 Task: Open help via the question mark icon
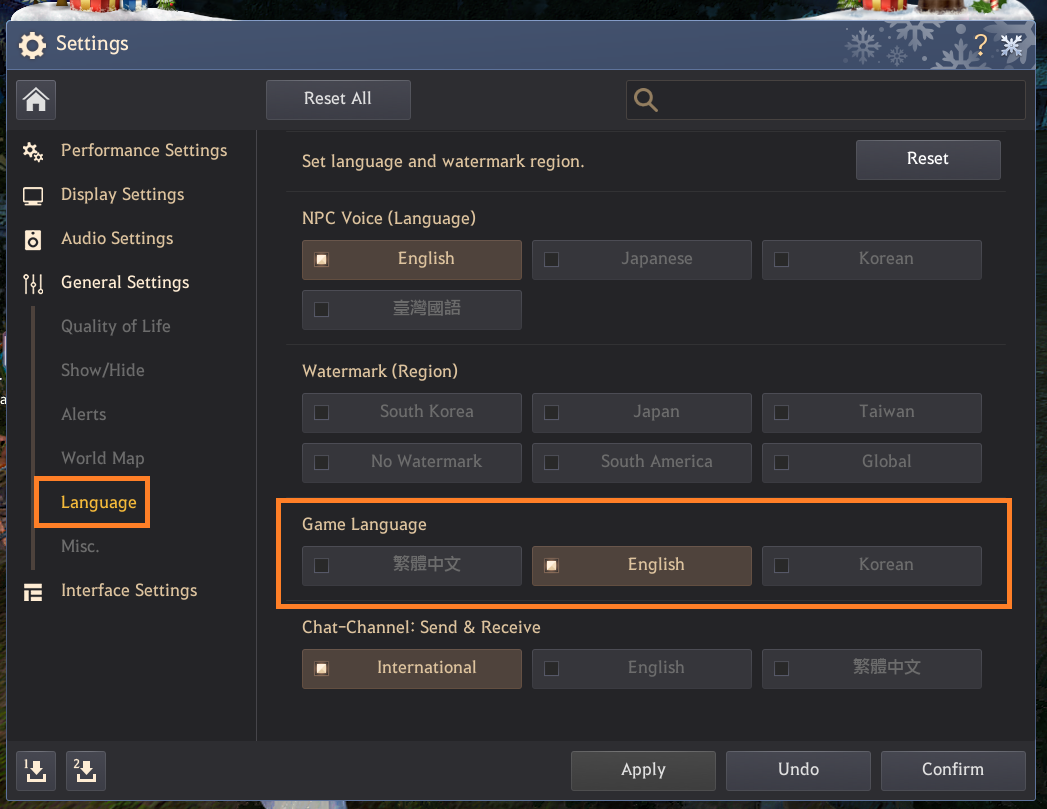pos(980,45)
